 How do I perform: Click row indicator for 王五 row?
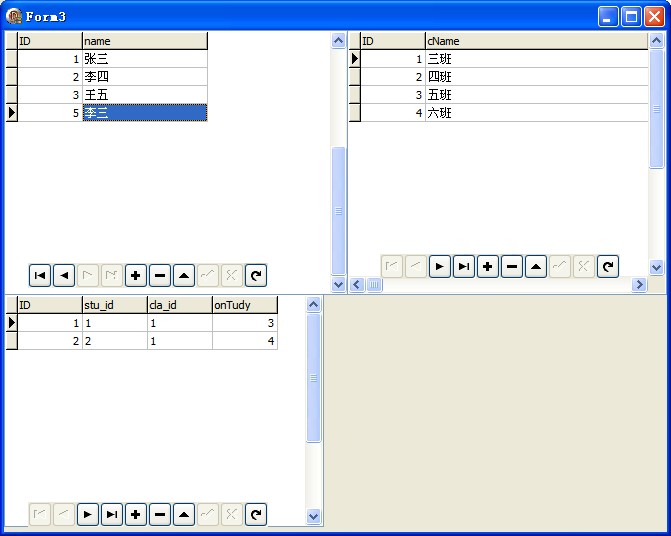12,95
